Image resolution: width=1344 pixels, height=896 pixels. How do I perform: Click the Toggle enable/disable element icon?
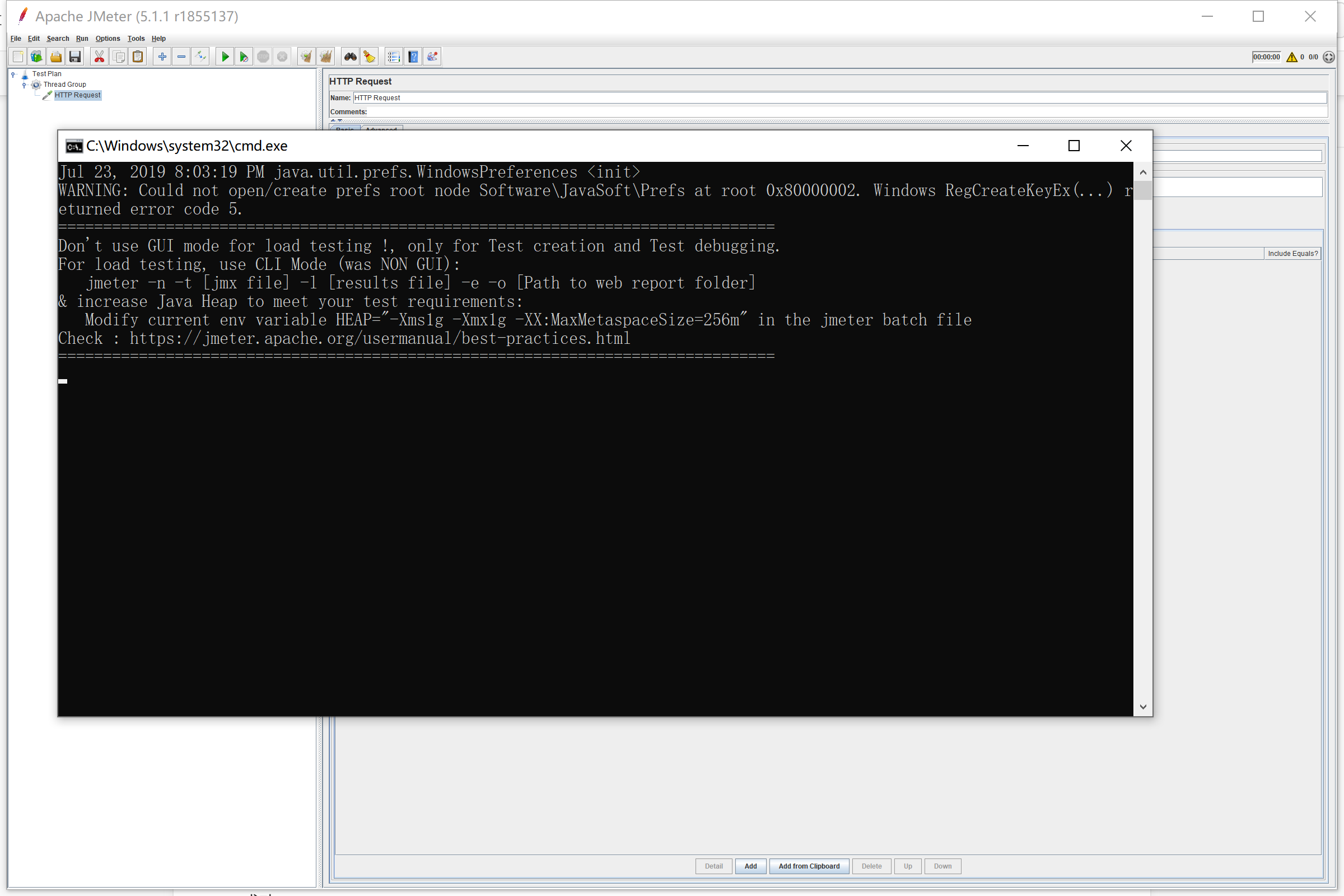(200, 57)
